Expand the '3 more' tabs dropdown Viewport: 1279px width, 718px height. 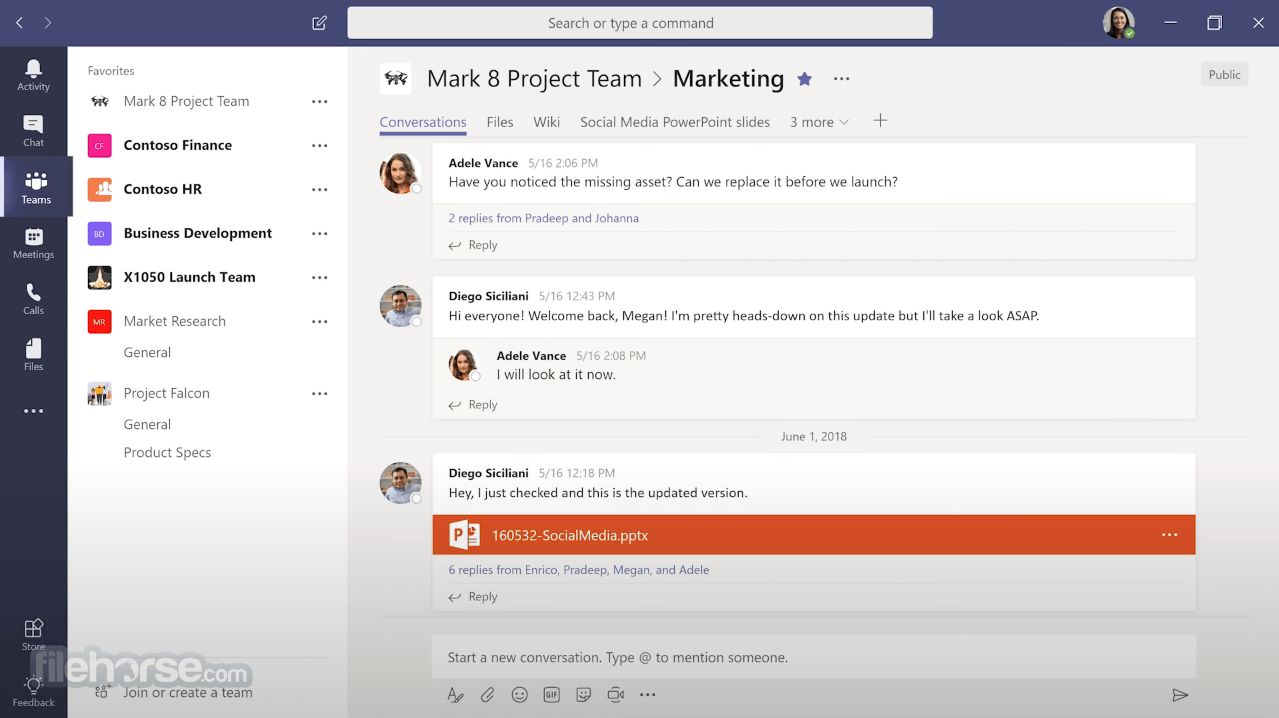tap(819, 122)
